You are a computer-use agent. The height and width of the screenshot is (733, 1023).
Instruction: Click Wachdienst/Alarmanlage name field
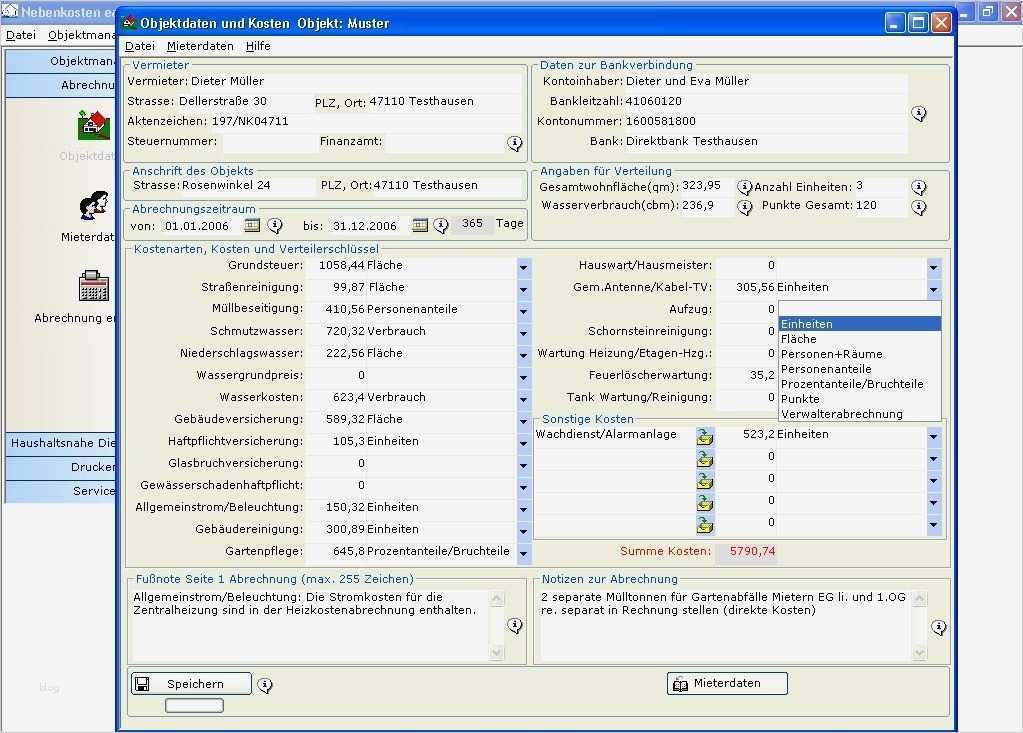pyautogui.click(x=613, y=435)
